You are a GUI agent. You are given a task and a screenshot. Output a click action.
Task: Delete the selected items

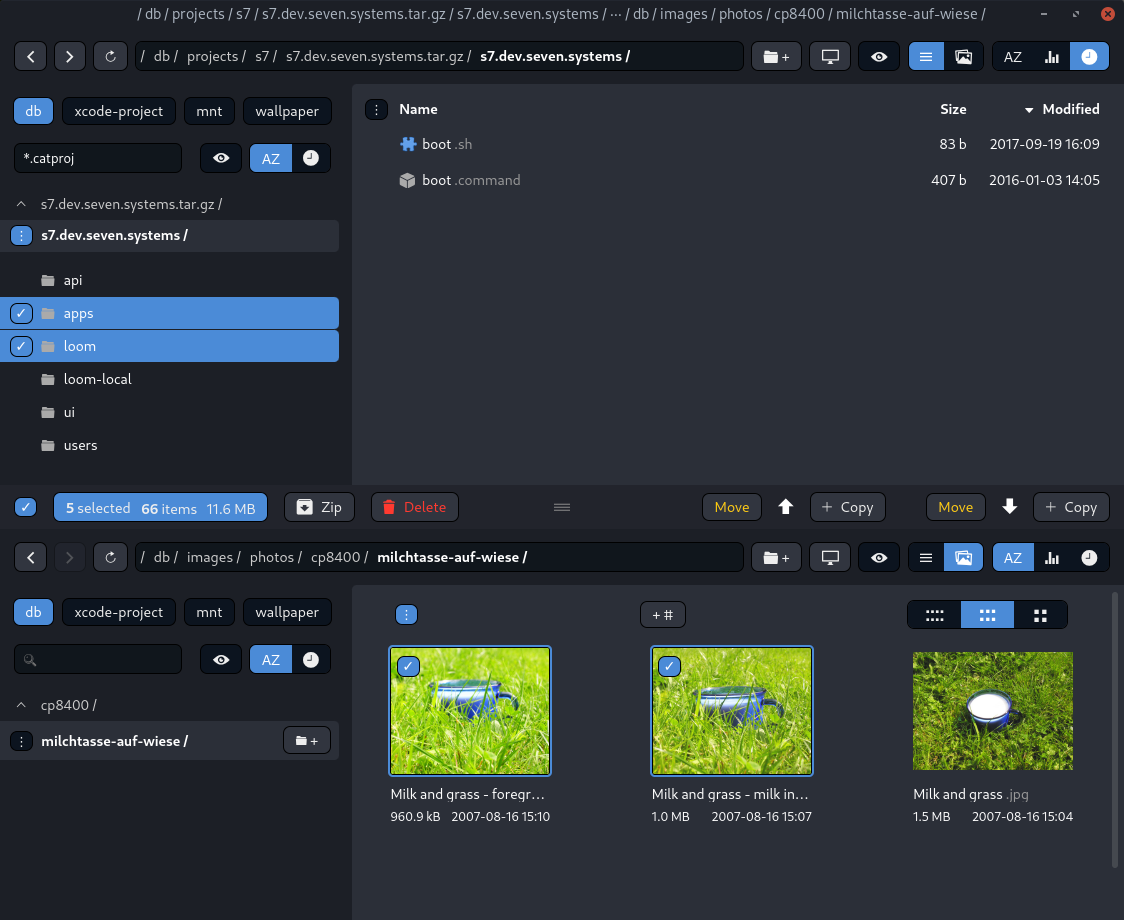pos(414,507)
